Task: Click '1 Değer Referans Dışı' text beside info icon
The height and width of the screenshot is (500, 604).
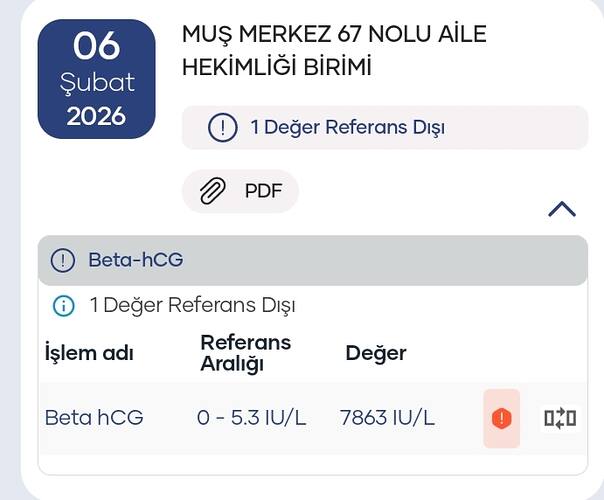Action: click(192, 305)
